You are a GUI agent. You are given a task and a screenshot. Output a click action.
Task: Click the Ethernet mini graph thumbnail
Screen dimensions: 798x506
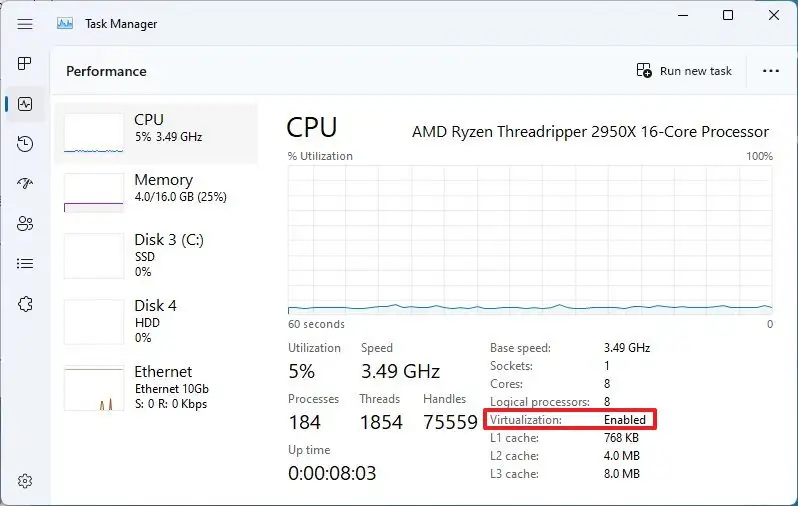(94, 388)
